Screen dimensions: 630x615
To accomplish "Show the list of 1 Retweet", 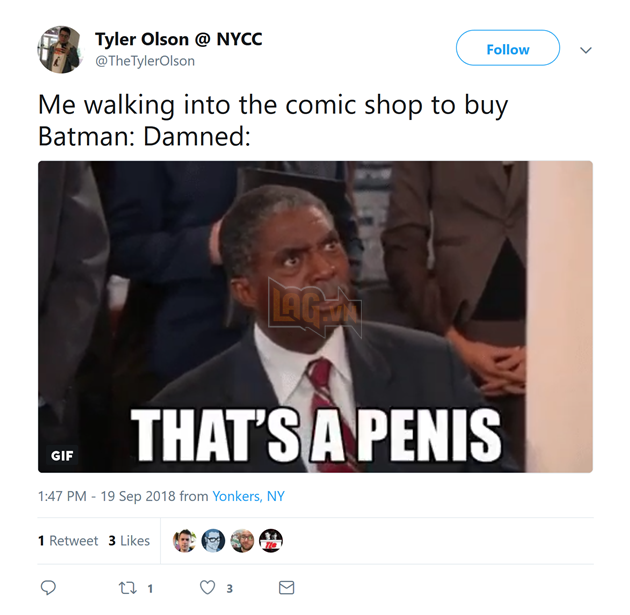I will 68,541.
